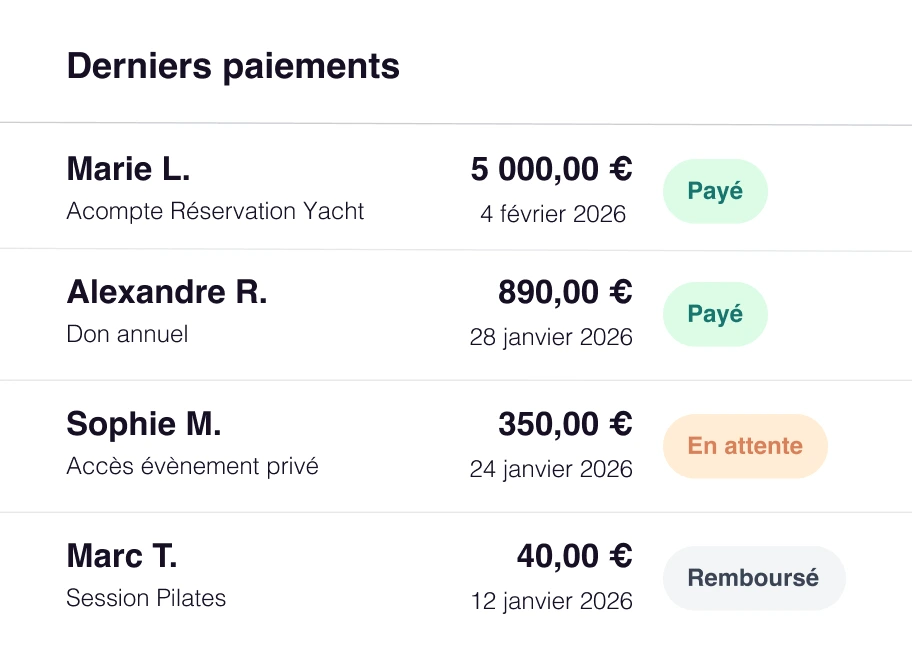Select the 5 000,00 € amount
The height and width of the screenshot is (669, 912).
point(551,169)
